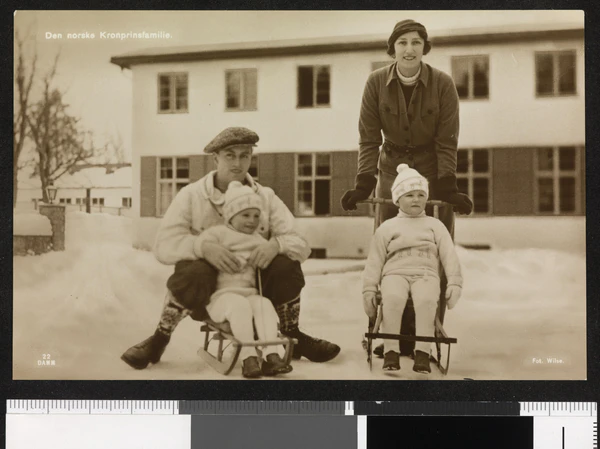Screen dimensions: 600x449
Task: Select the gray calibration swatch
Action: click(273, 431)
